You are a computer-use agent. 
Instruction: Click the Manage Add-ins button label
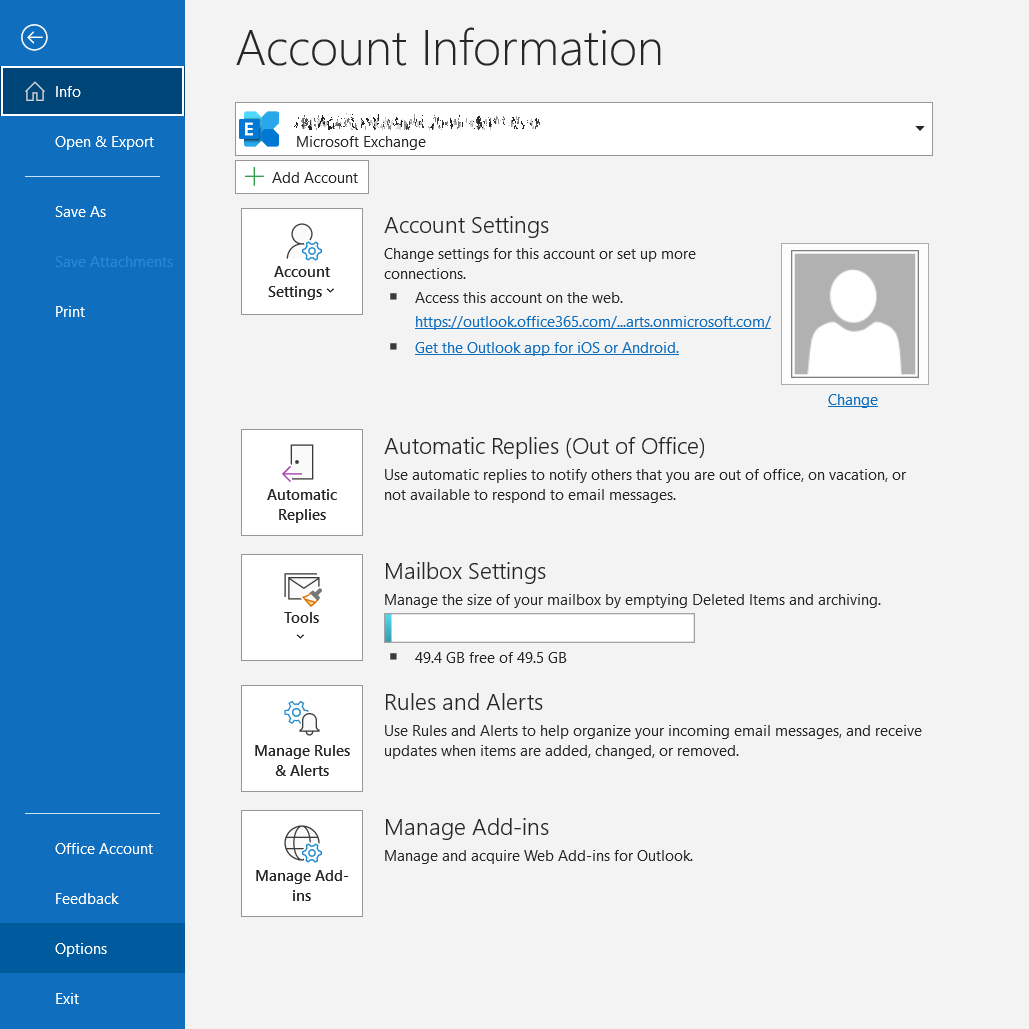pos(302,885)
